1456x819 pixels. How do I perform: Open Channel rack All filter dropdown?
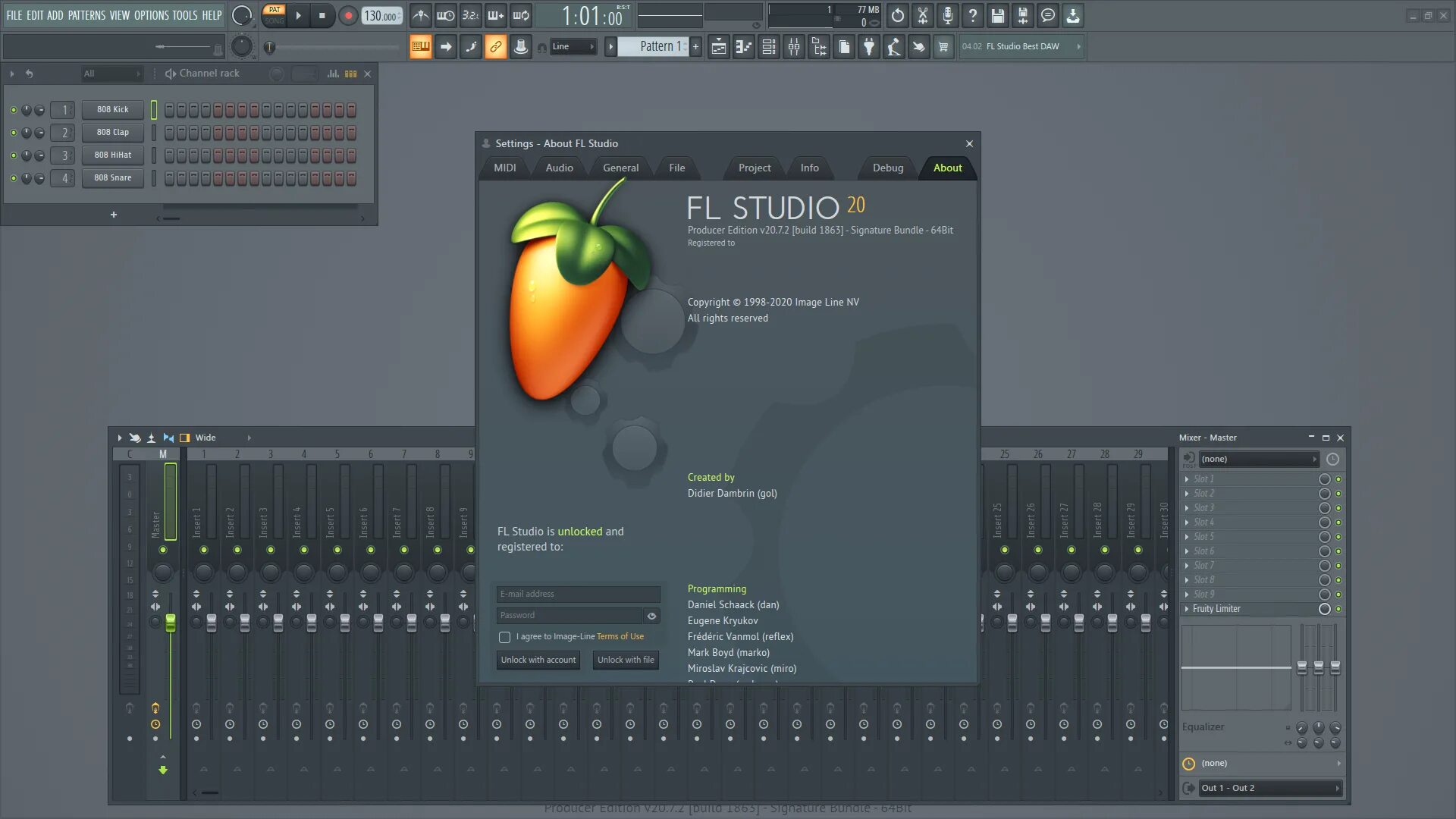[x=112, y=74]
